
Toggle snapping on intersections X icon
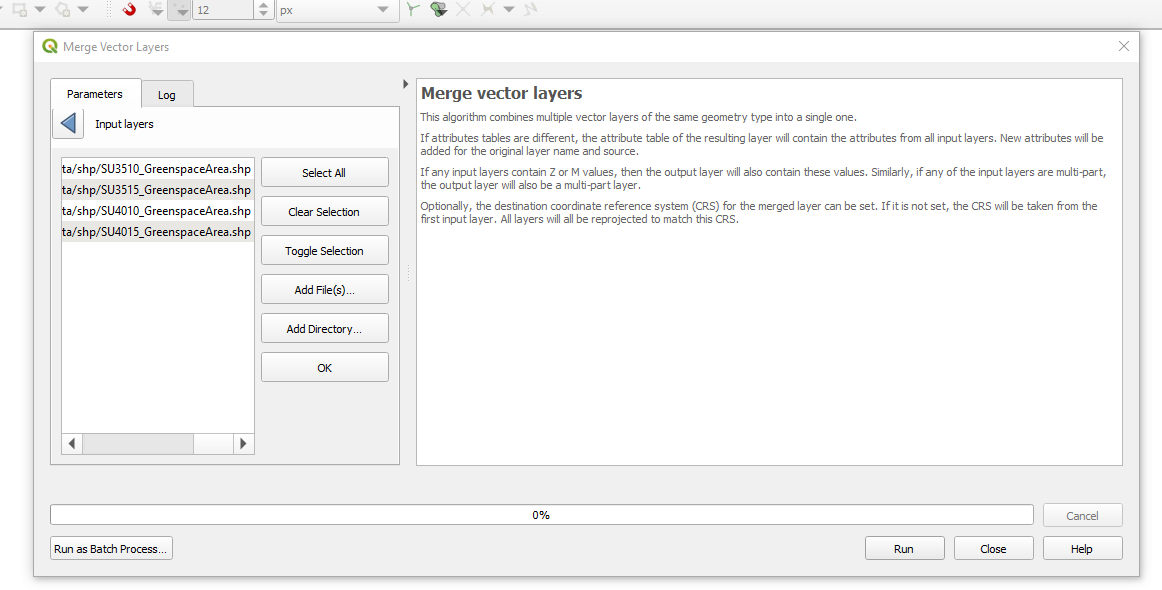(463, 10)
